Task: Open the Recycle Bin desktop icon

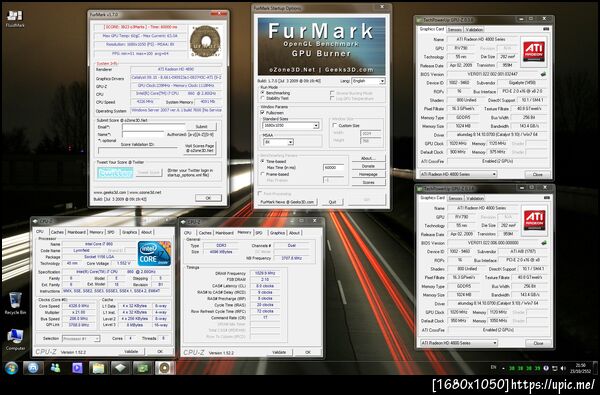Action: click(15, 302)
